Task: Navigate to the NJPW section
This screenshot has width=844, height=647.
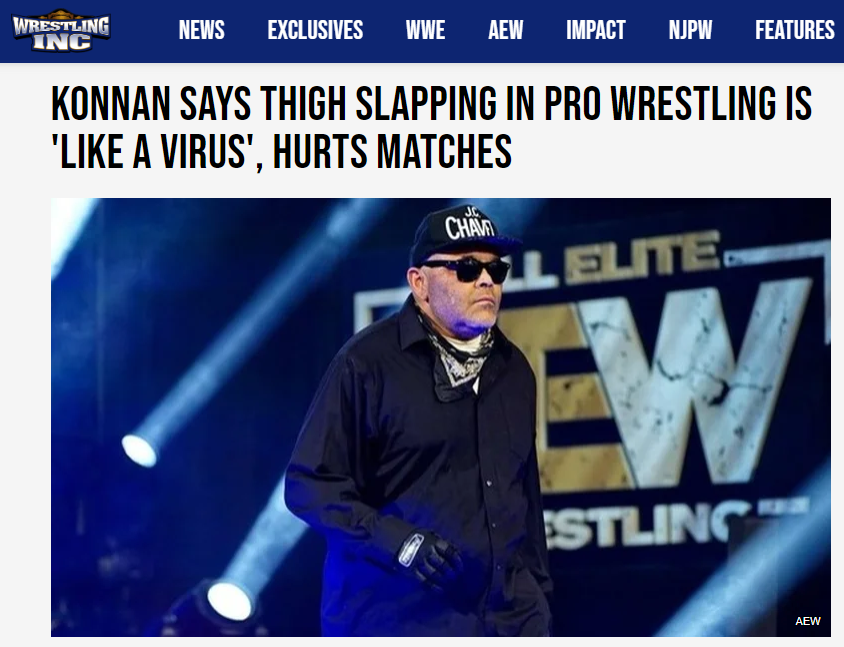Action: pyautogui.click(x=690, y=30)
